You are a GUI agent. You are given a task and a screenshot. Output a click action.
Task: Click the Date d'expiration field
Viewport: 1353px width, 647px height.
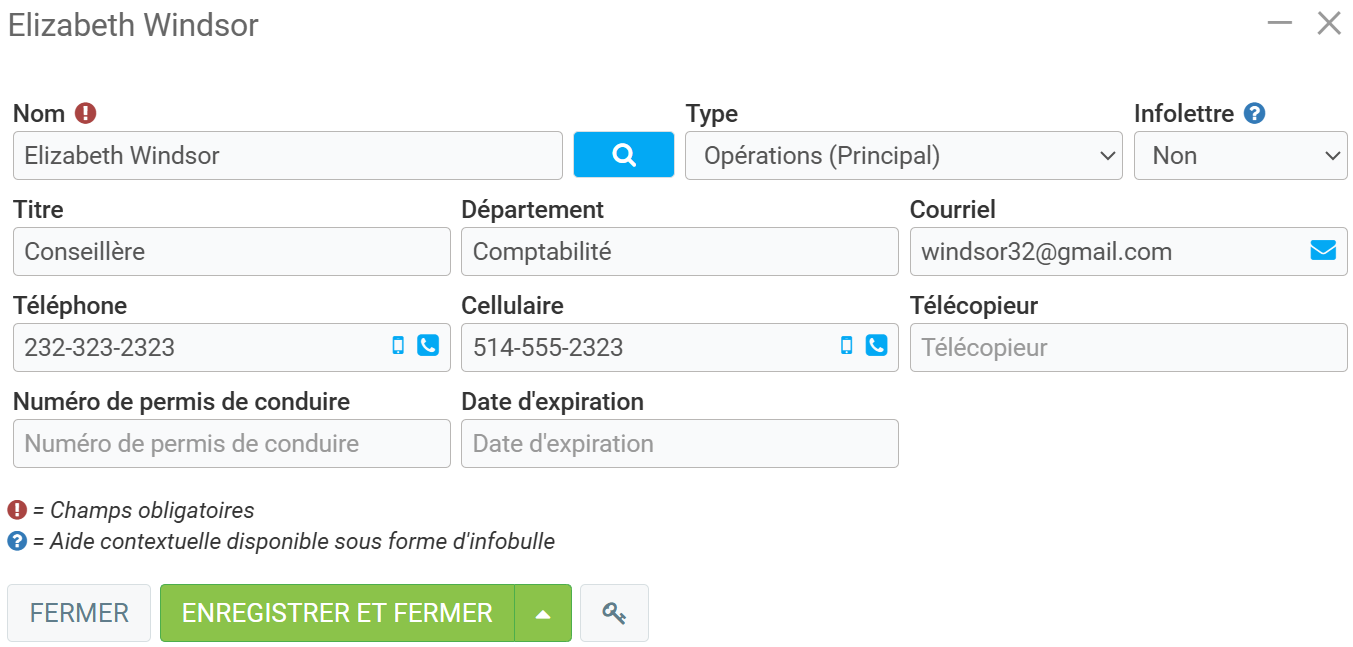point(679,444)
